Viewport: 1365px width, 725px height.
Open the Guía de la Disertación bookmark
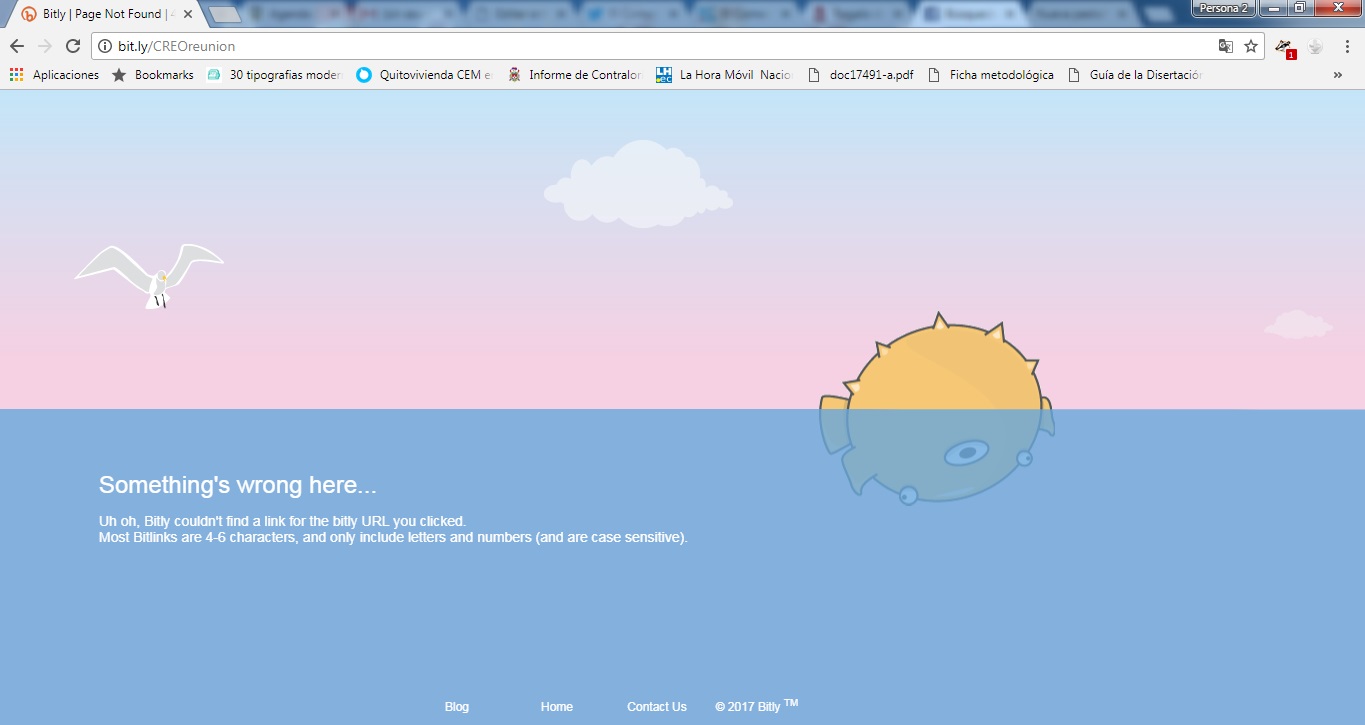tap(1135, 75)
